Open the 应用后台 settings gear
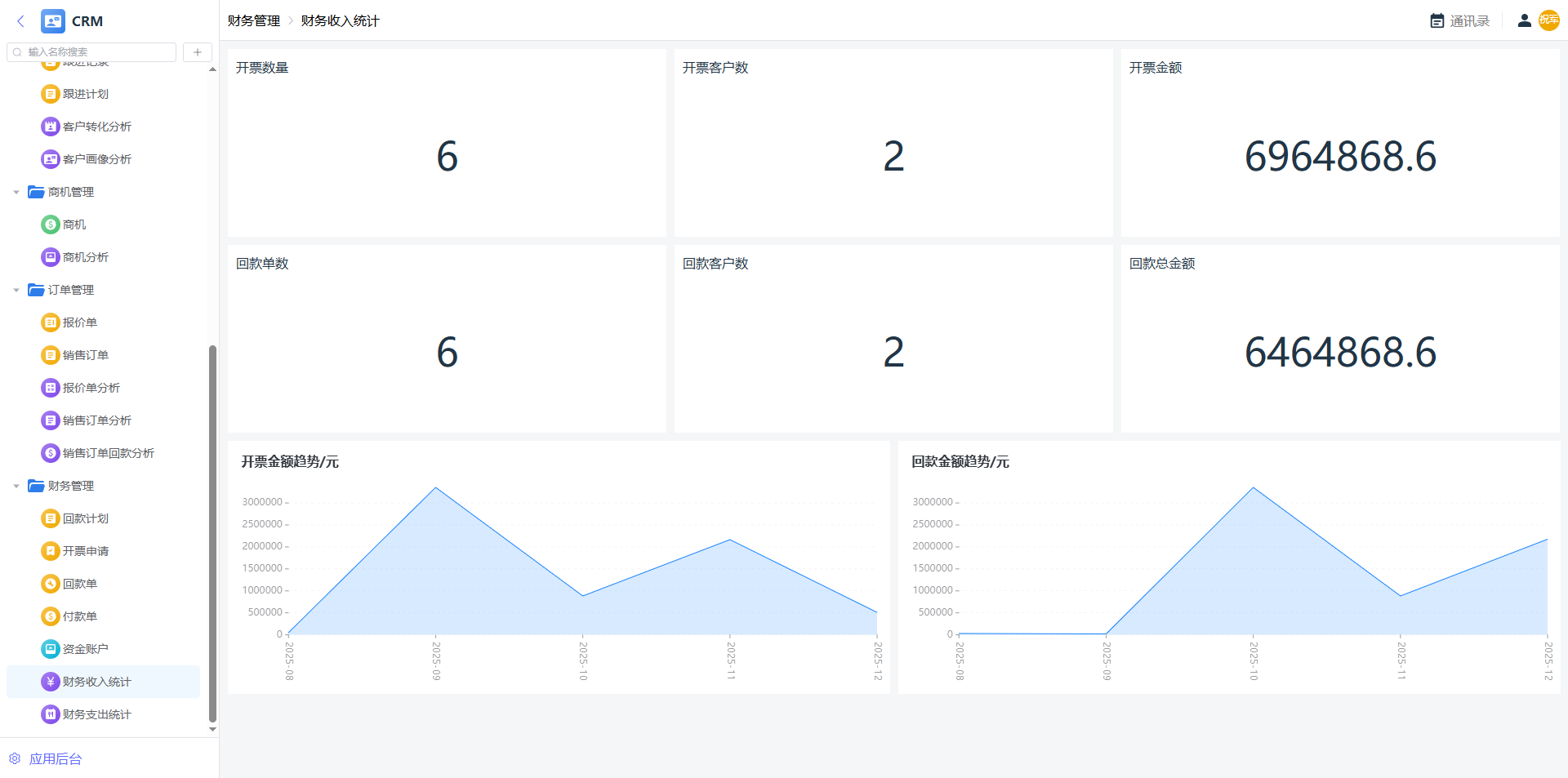 click(15, 758)
